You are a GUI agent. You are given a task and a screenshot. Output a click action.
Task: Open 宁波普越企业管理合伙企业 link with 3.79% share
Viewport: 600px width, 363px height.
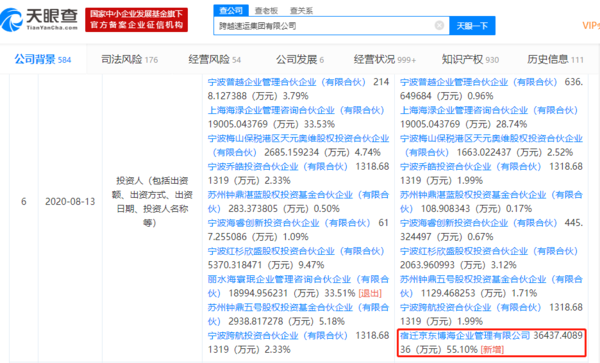coord(286,82)
